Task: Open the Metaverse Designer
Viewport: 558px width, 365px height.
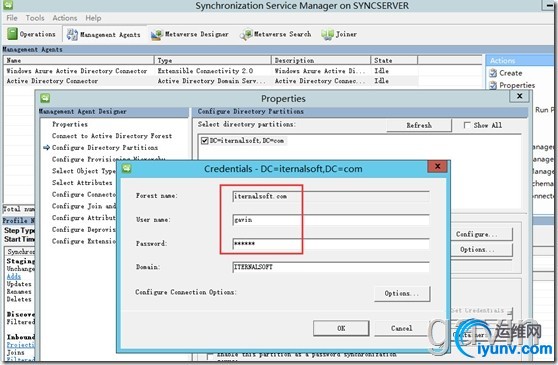Action: (190, 35)
